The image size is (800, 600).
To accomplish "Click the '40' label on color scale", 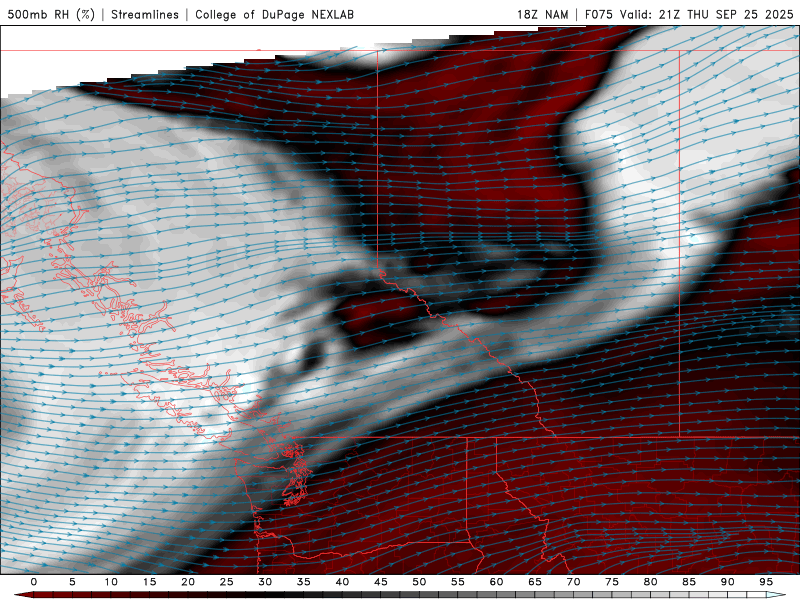I will tap(342, 582).
